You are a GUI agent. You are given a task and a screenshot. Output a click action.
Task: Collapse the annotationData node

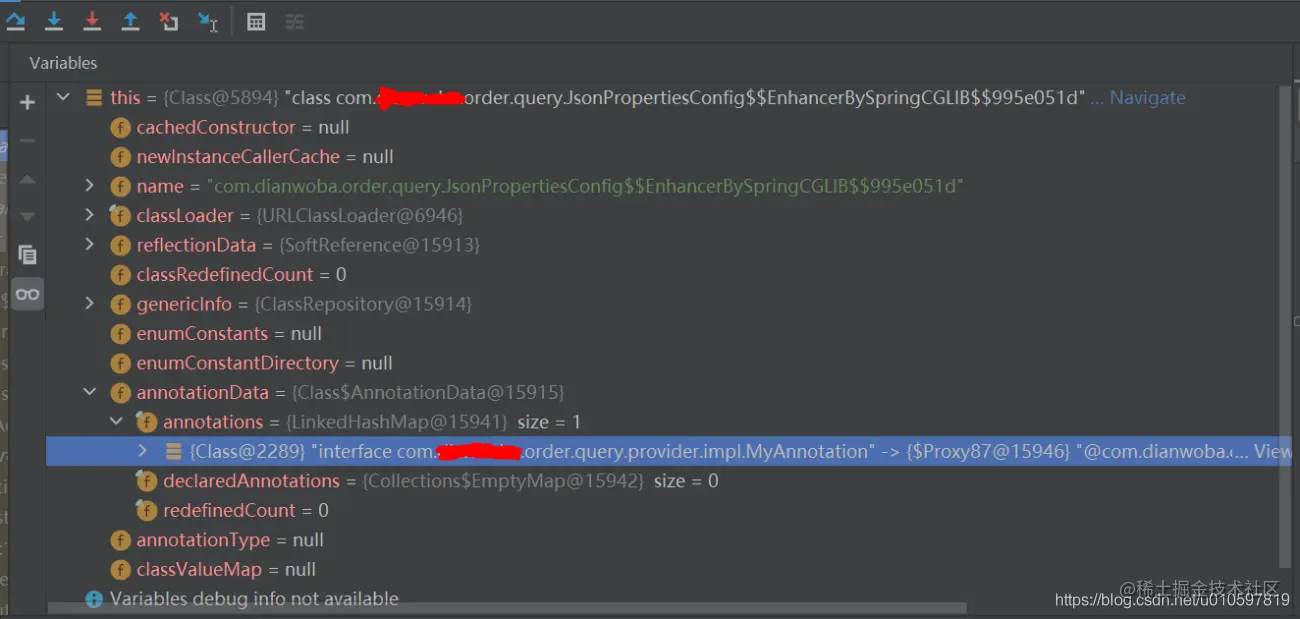90,392
